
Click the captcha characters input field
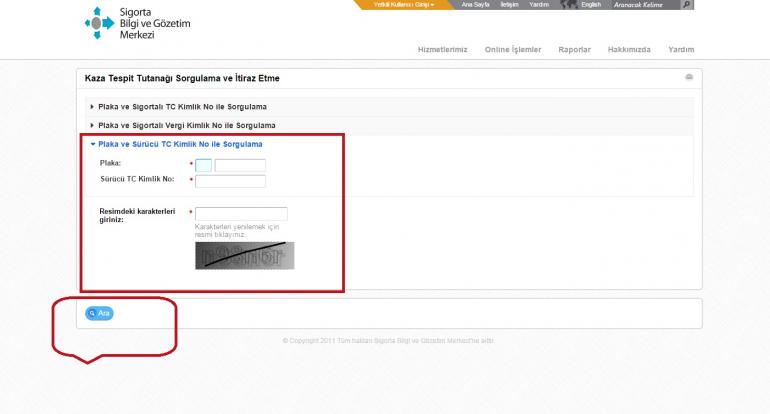[241, 214]
